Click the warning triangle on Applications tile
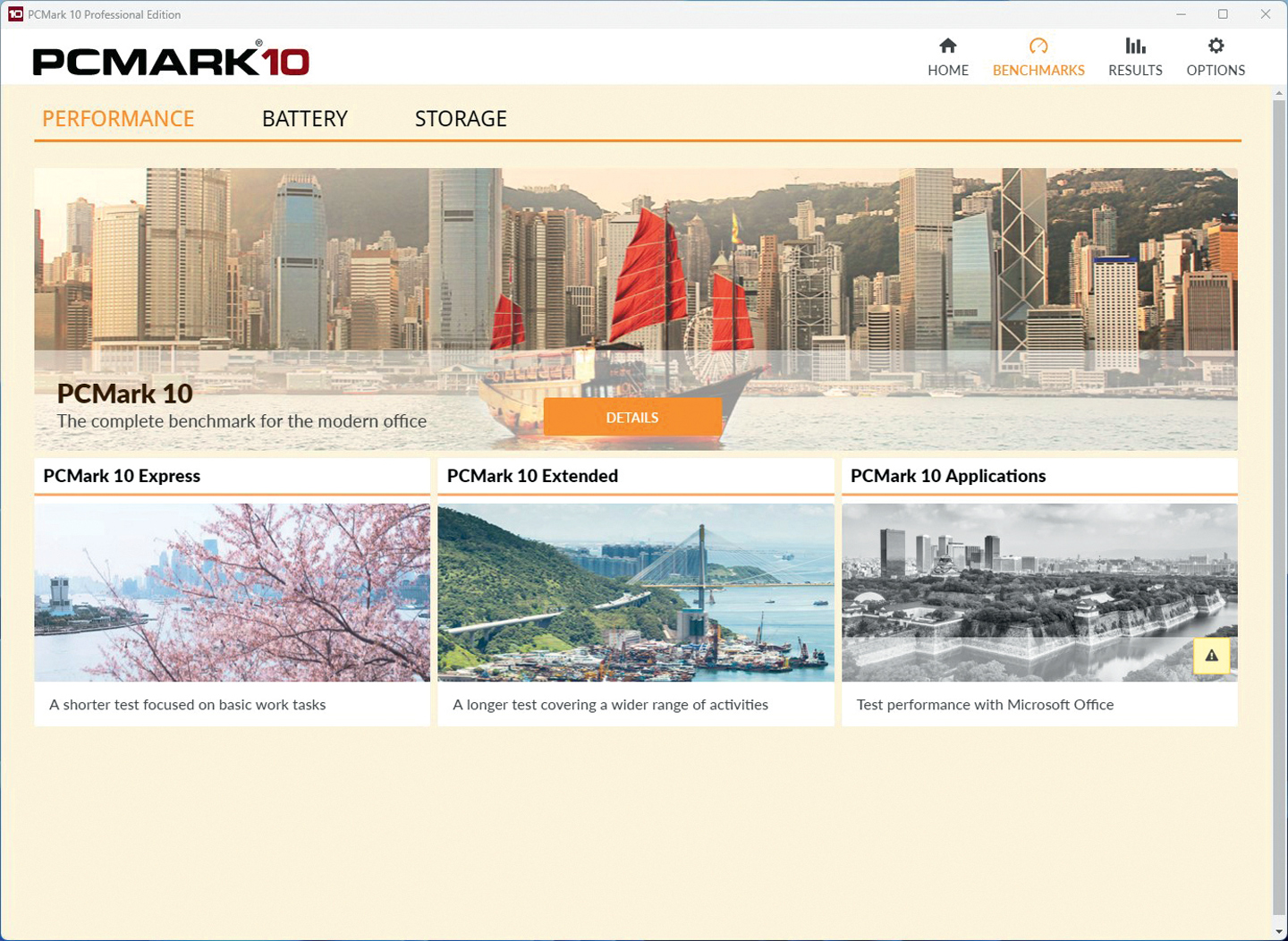The width and height of the screenshot is (1288, 941). click(x=1211, y=656)
